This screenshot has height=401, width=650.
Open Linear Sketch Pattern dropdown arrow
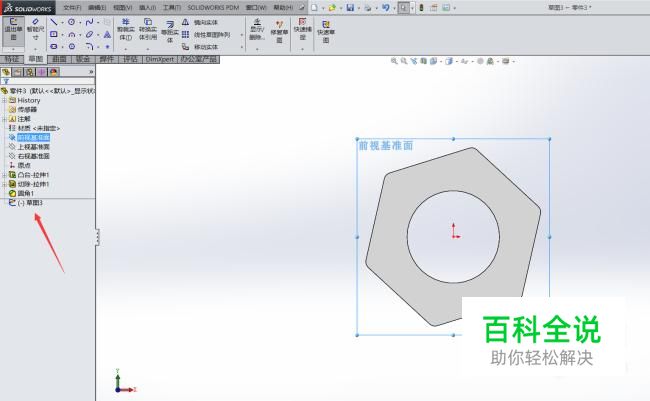(x=242, y=35)
